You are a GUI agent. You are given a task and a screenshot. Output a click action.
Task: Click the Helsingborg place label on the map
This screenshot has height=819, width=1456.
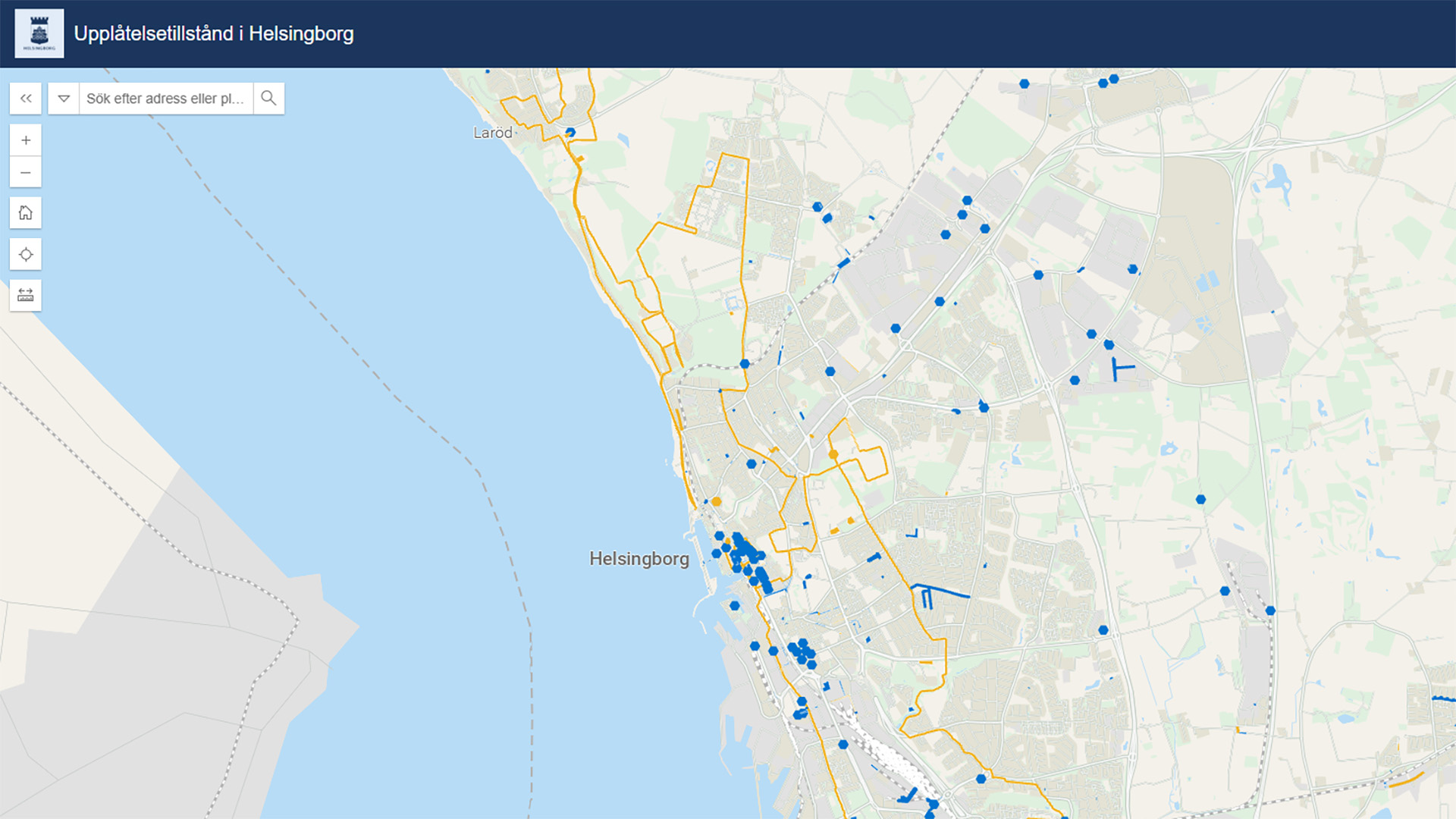pos(639,559)
